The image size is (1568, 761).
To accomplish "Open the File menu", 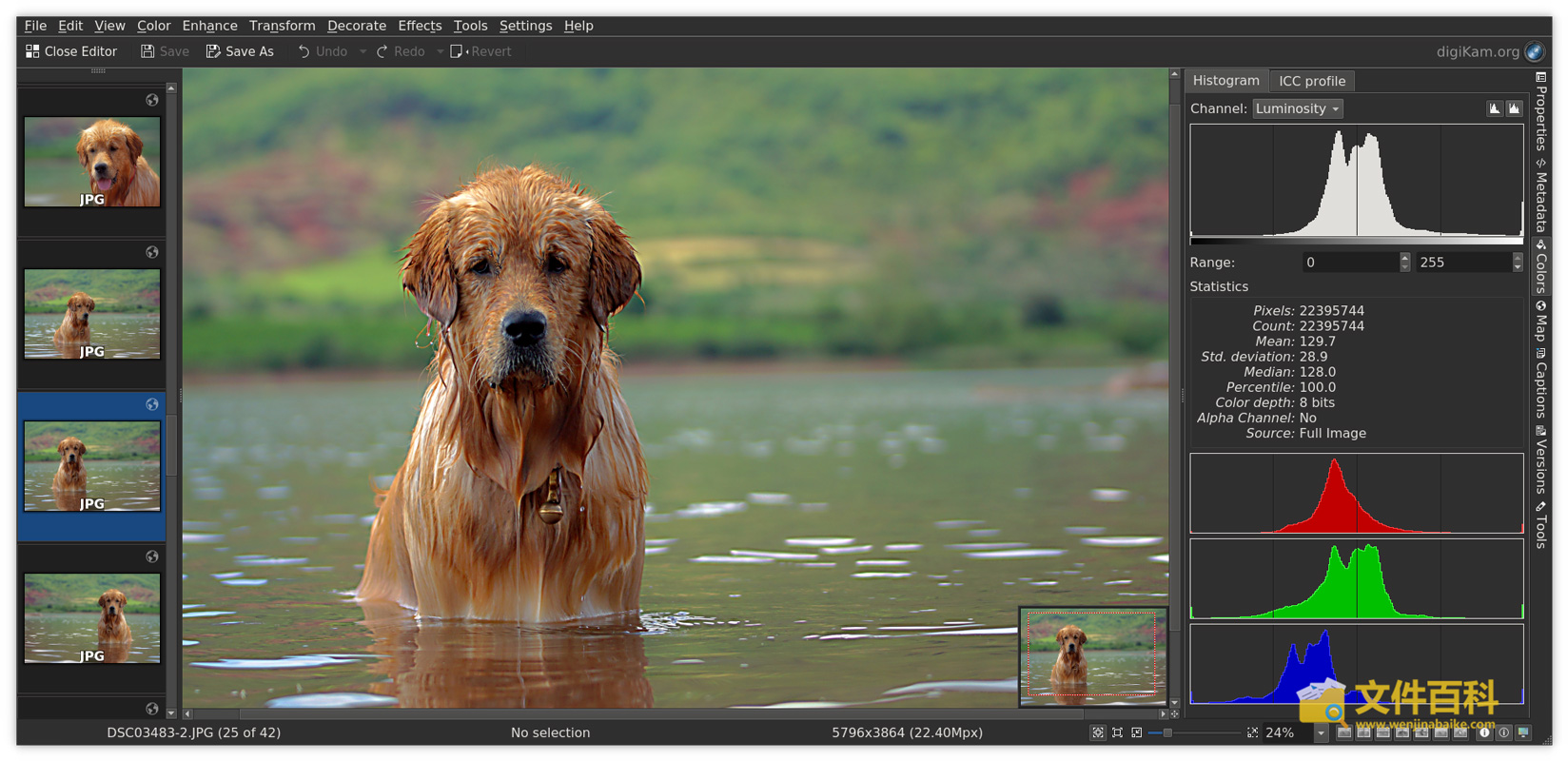I will click(x=35, y=26).
